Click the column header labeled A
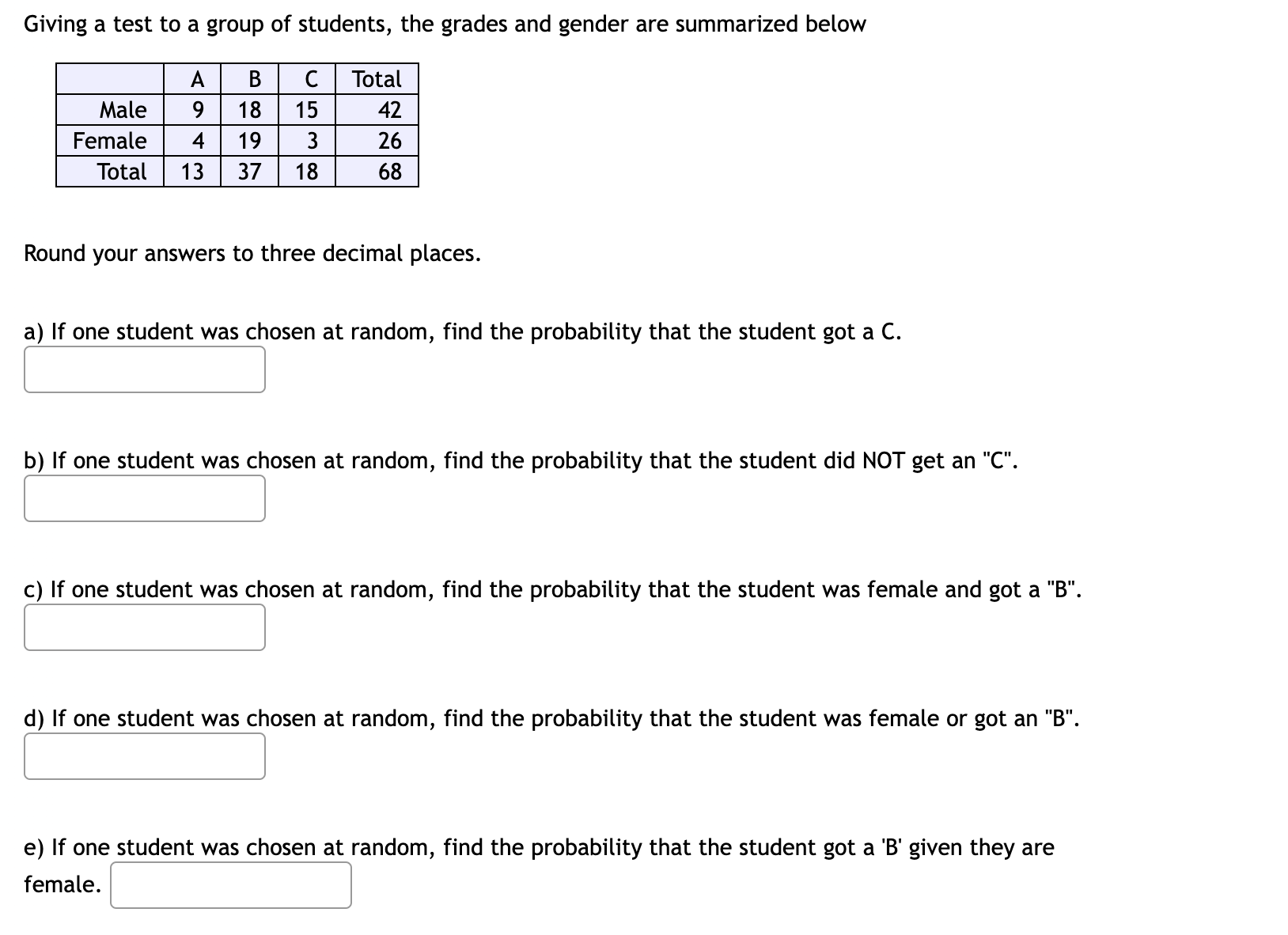This screenshot has width=1288, height=935. click(x=197, y=78)
